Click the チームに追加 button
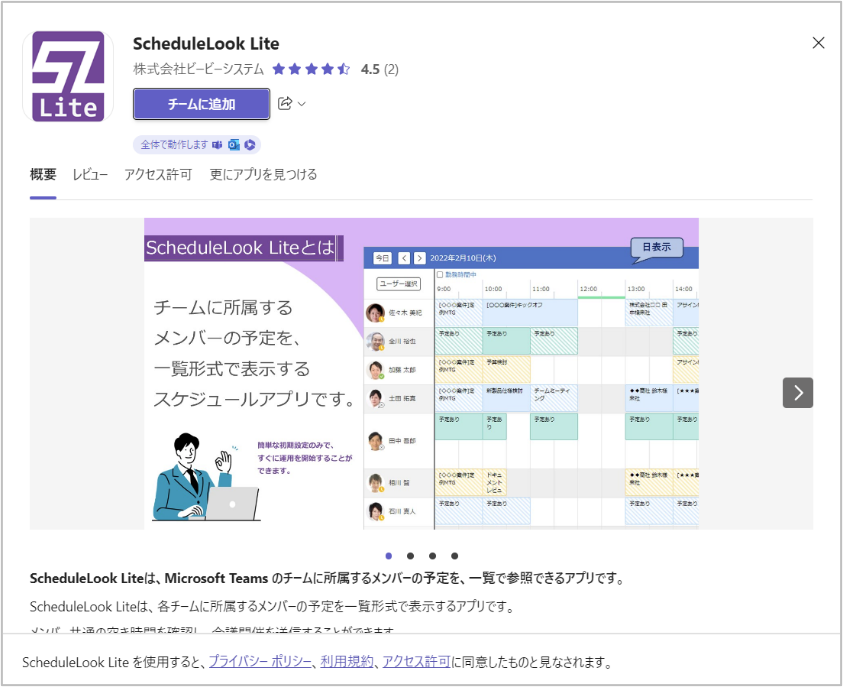 coord(201,104)
